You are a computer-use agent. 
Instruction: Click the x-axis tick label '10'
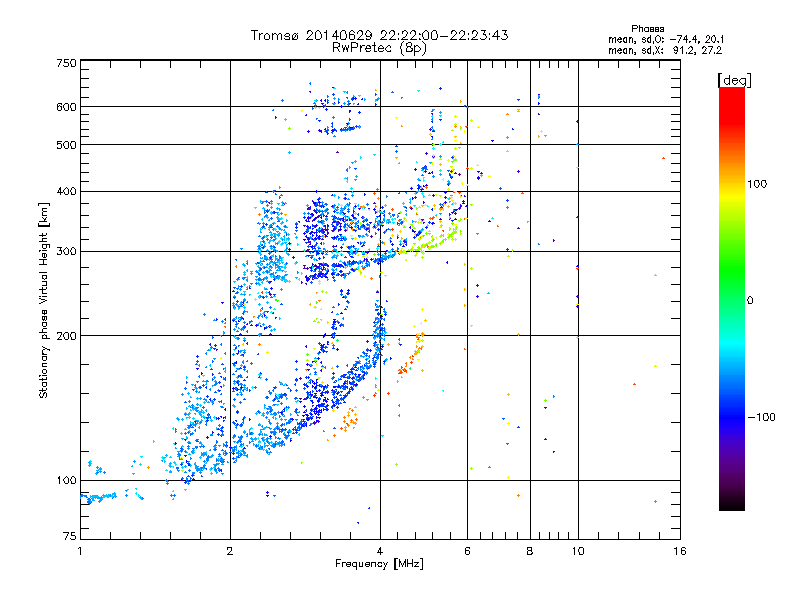point(578,551)
